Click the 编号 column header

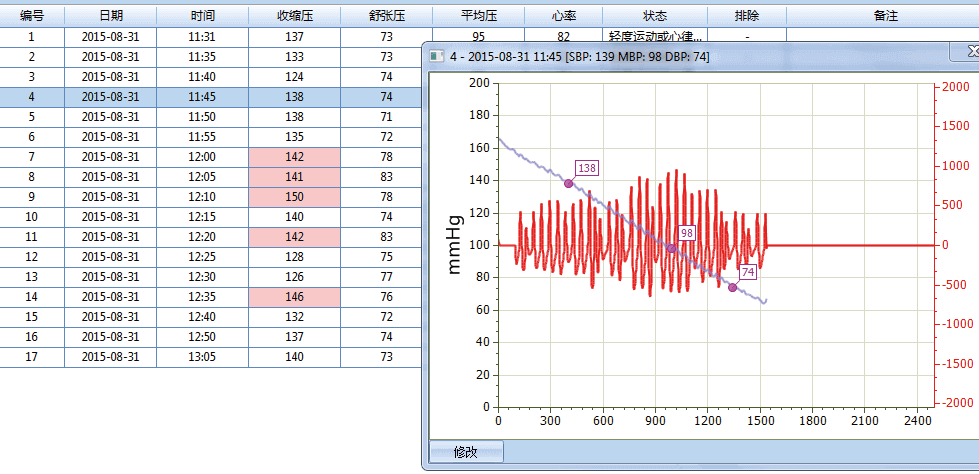[x=32, y=17]
